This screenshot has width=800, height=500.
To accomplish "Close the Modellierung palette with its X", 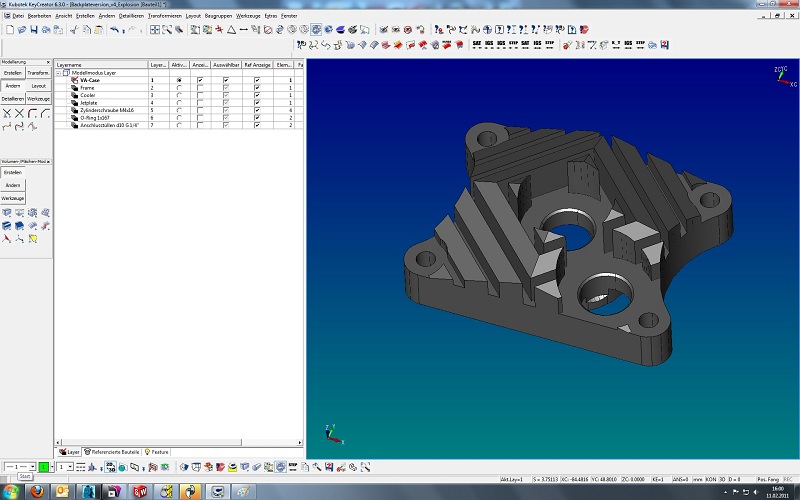I will (x=48, y=62).
